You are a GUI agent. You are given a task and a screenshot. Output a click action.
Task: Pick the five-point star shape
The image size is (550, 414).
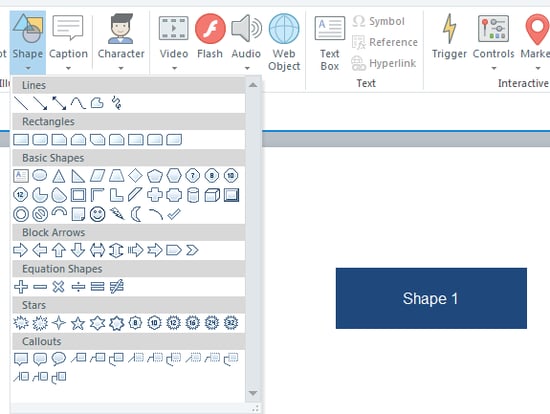click(78, 323)
